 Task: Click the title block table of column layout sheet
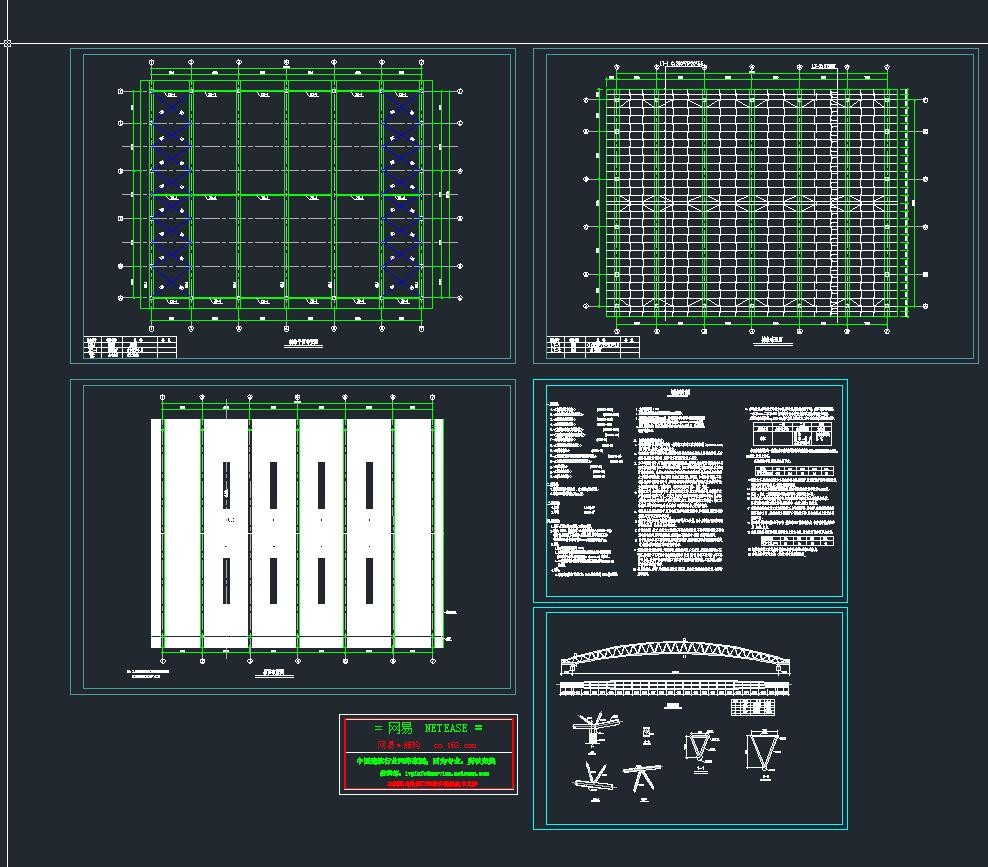[130, 347]
